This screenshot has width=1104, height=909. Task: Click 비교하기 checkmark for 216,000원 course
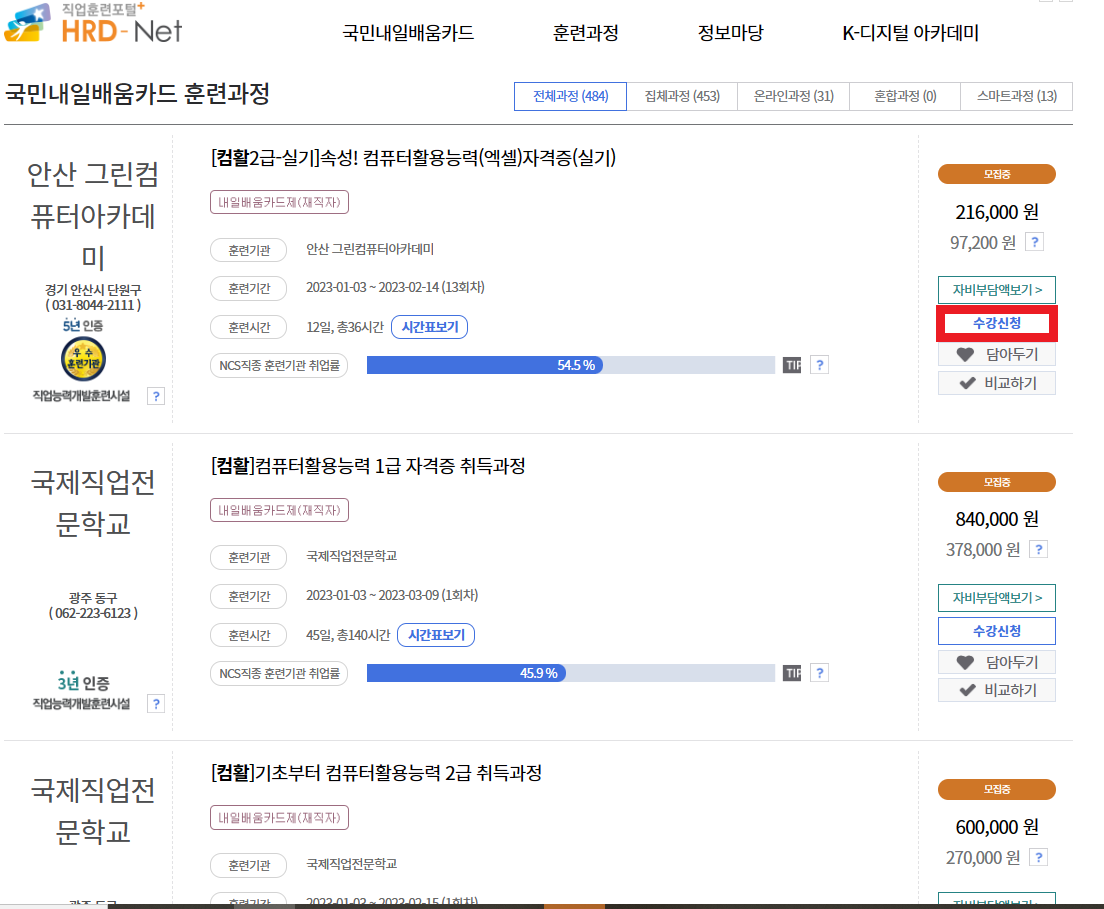pyautogui.click(x=996, y=383)
